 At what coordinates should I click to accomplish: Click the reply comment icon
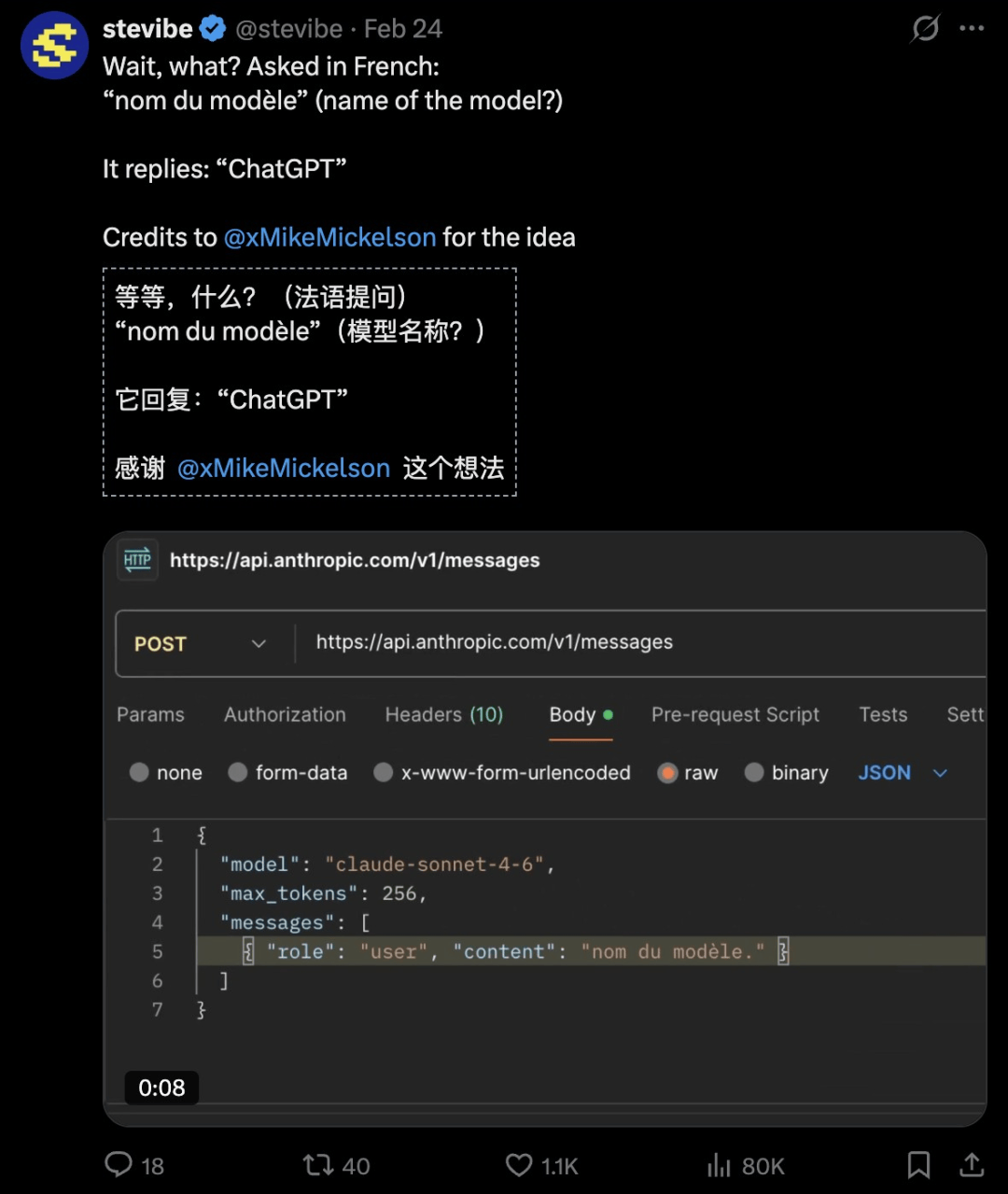tap(119, 1164)
